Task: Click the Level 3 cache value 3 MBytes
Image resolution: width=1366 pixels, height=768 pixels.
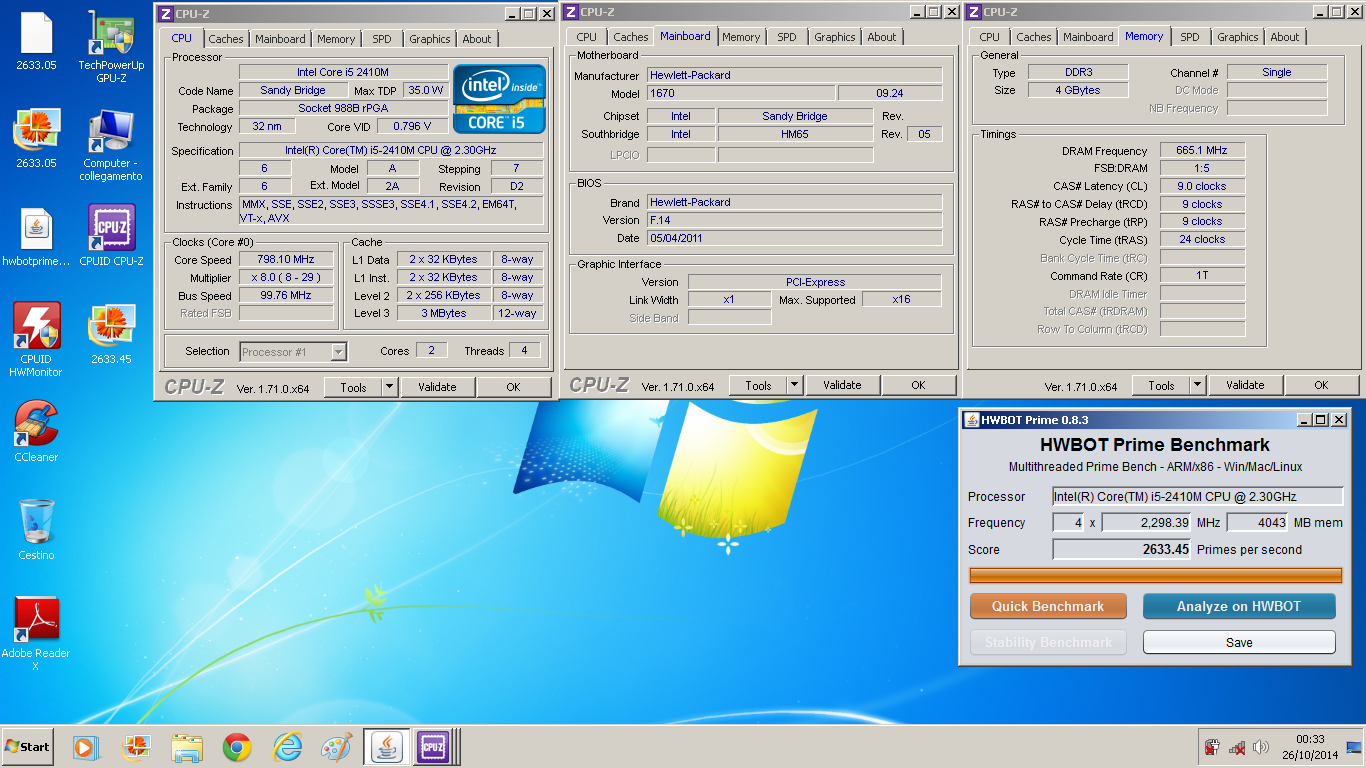Action: click(443, 313)
